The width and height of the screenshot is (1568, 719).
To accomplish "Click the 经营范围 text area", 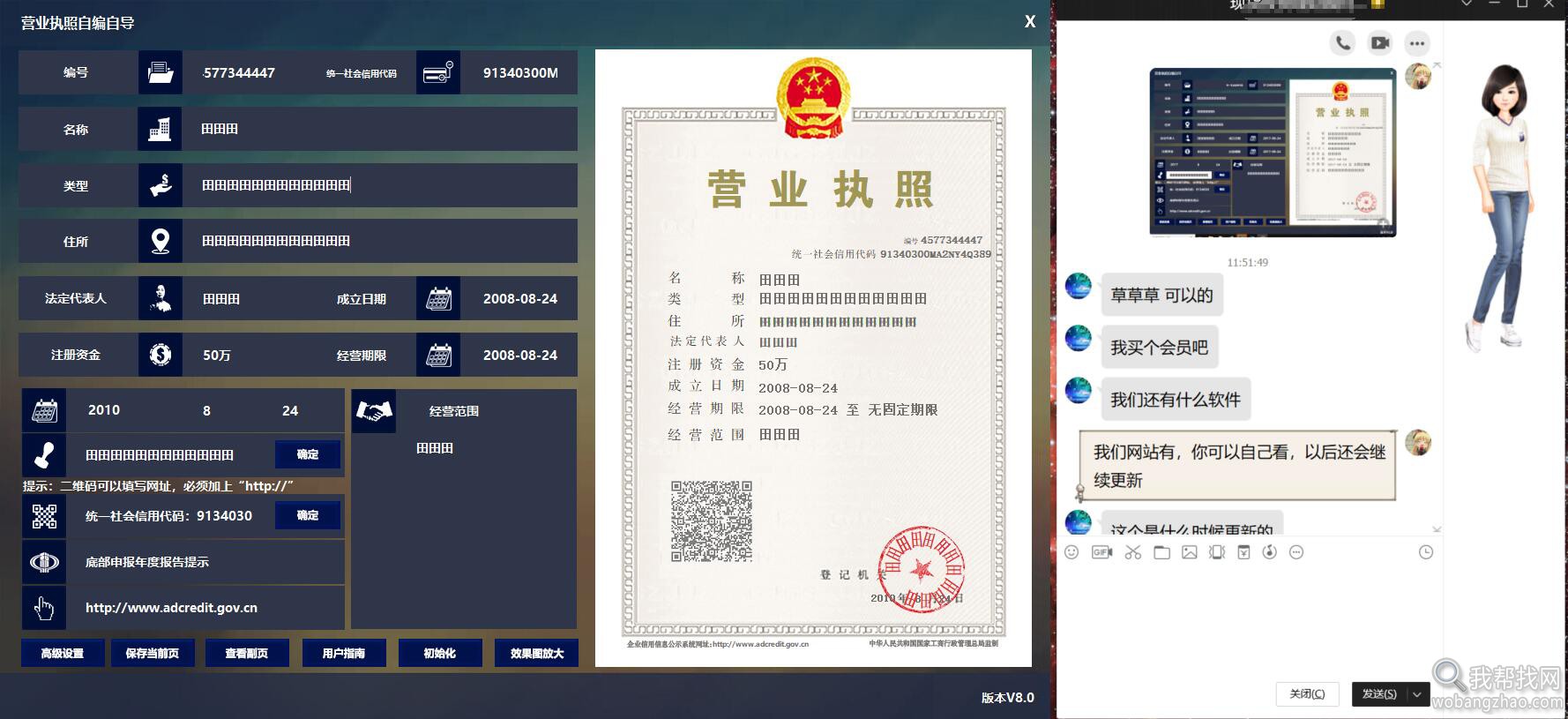I will pyautogui.click(x=464, y=529).
